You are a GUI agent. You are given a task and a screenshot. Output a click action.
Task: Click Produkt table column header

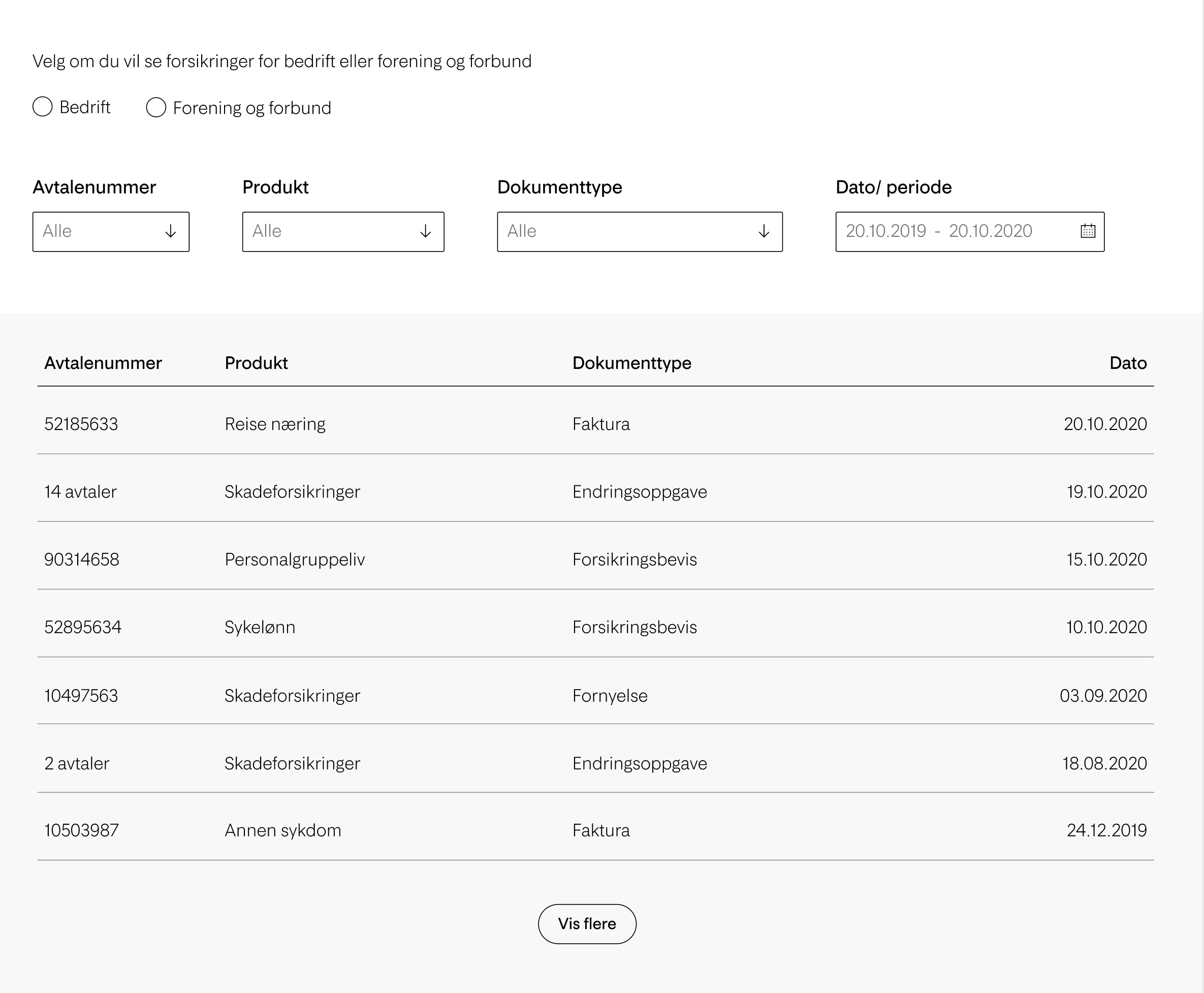click(x=256, y=363)
